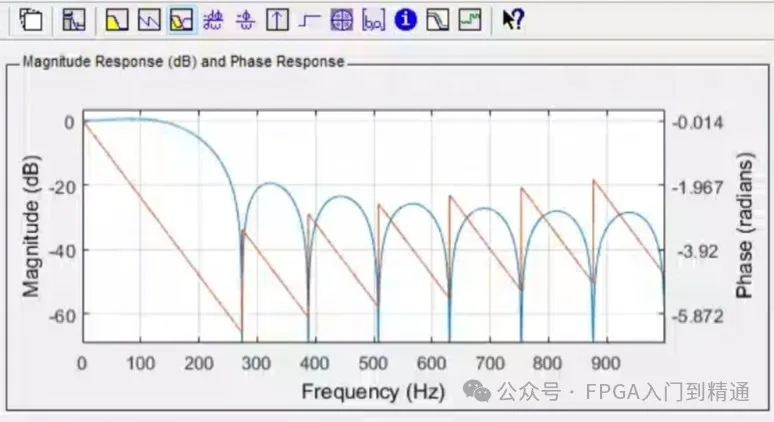Select Magnitude and Phase Responses view
This screenshot has height=422, width=774.
pyautogui.click(x=180, y=19)
